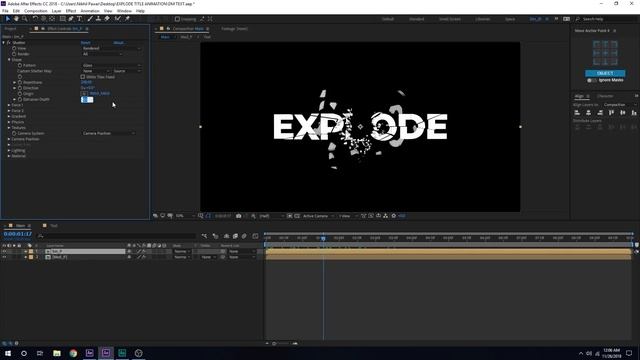
Task: Click the Extrusion Depth value field
Action: [87, 100]
